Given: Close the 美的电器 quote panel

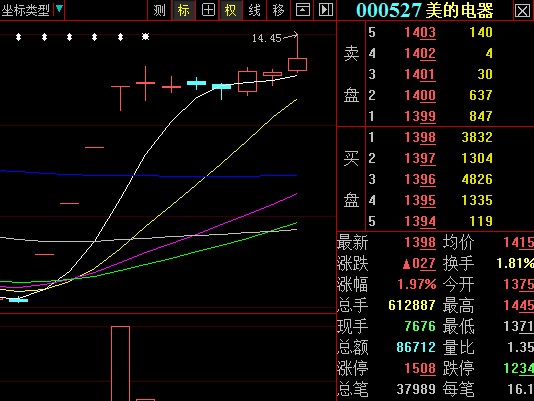Looking at the screenshot, I should tap(522, 11).
